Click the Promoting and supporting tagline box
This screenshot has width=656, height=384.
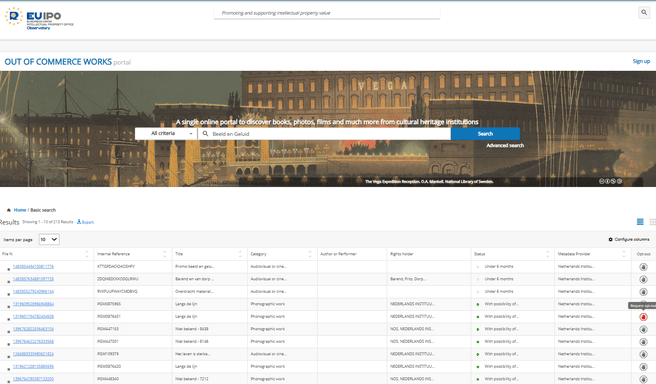327,13
